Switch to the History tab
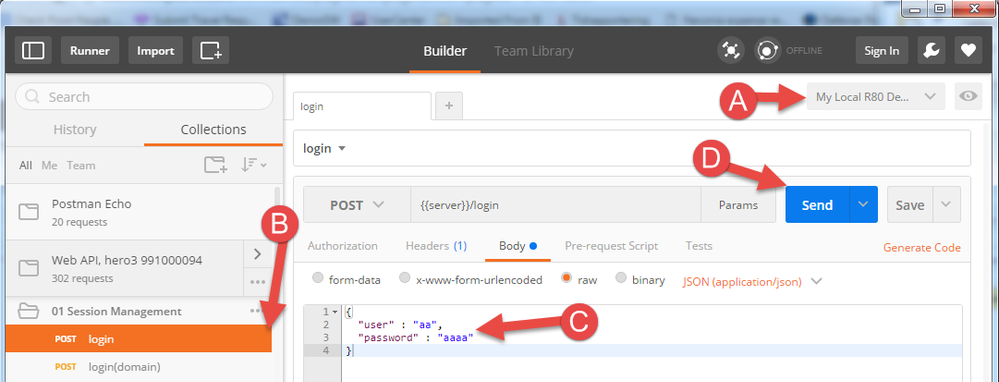This screenshot has width=999, height=382. click(75, 129)
